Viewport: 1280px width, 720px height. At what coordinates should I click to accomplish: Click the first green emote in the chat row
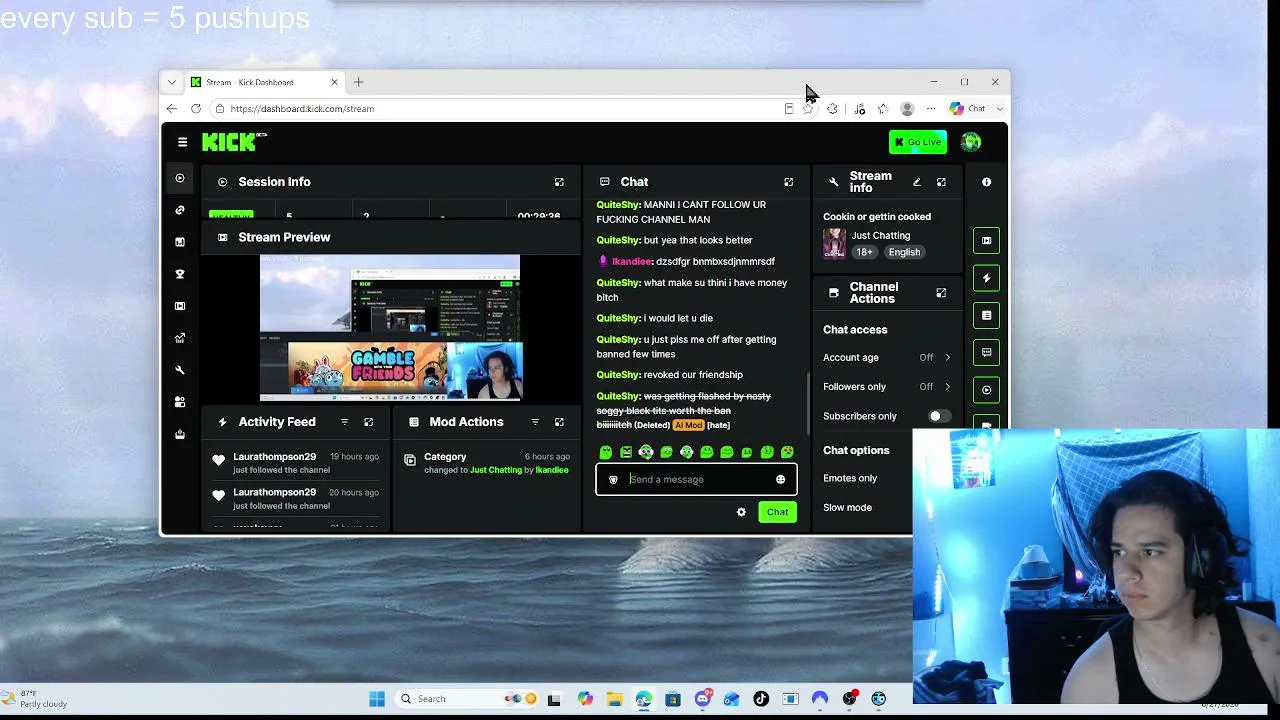pos(605,452)
